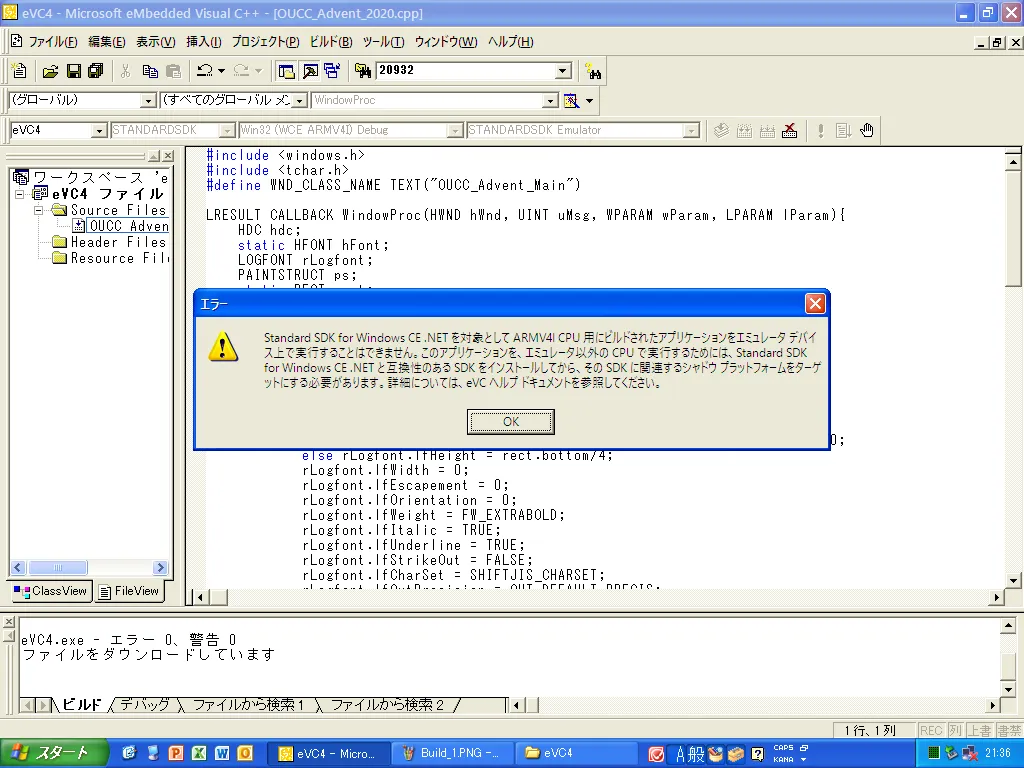
Task: Click the Insert Breakpoint hand icon
Action: (867, 131)
